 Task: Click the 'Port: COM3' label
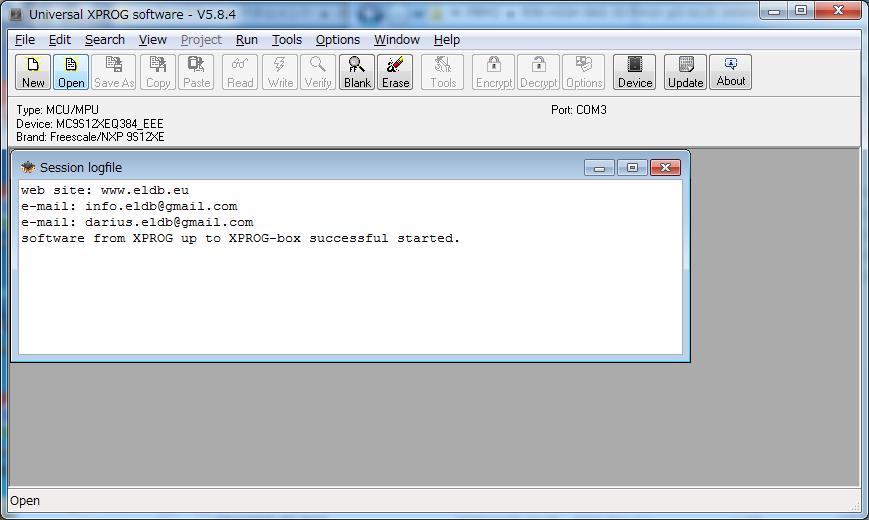(x=579, y=110)
